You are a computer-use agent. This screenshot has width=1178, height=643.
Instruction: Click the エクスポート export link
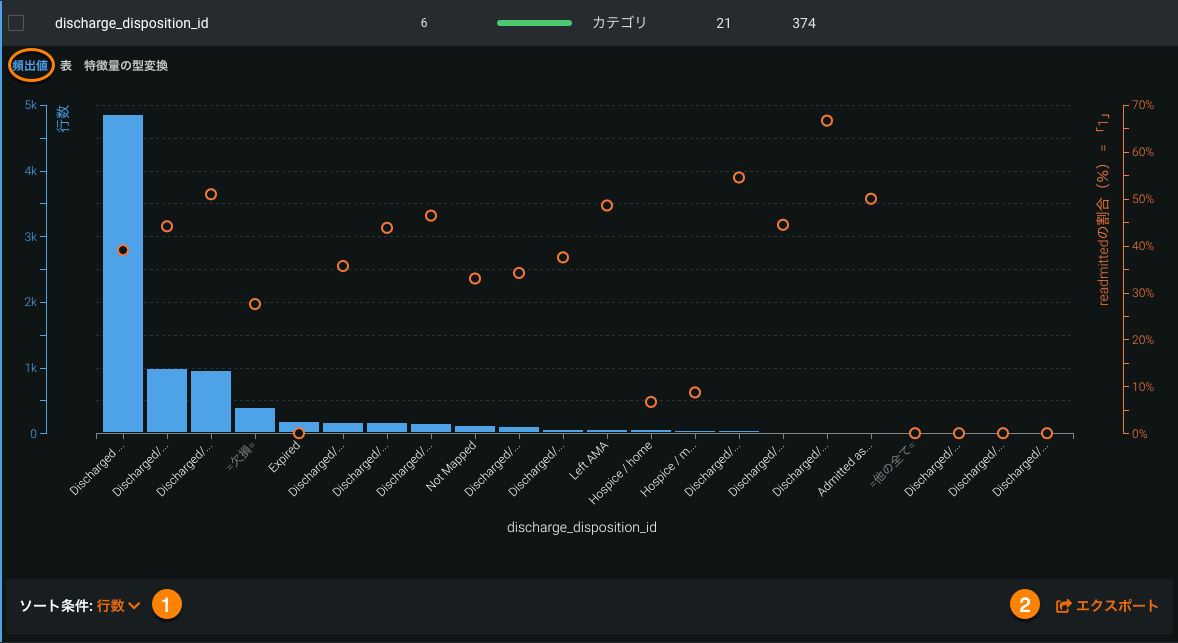click(1116, 605)
